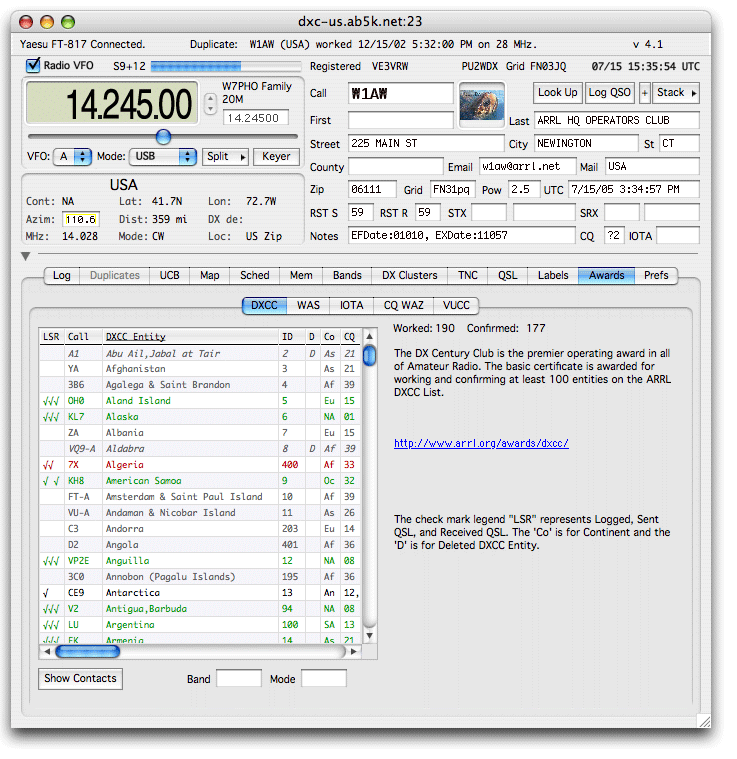The height and width of the screenshot is (759, 737).
Task: Click the Log QSO button
Action: (x=609, y=93)
